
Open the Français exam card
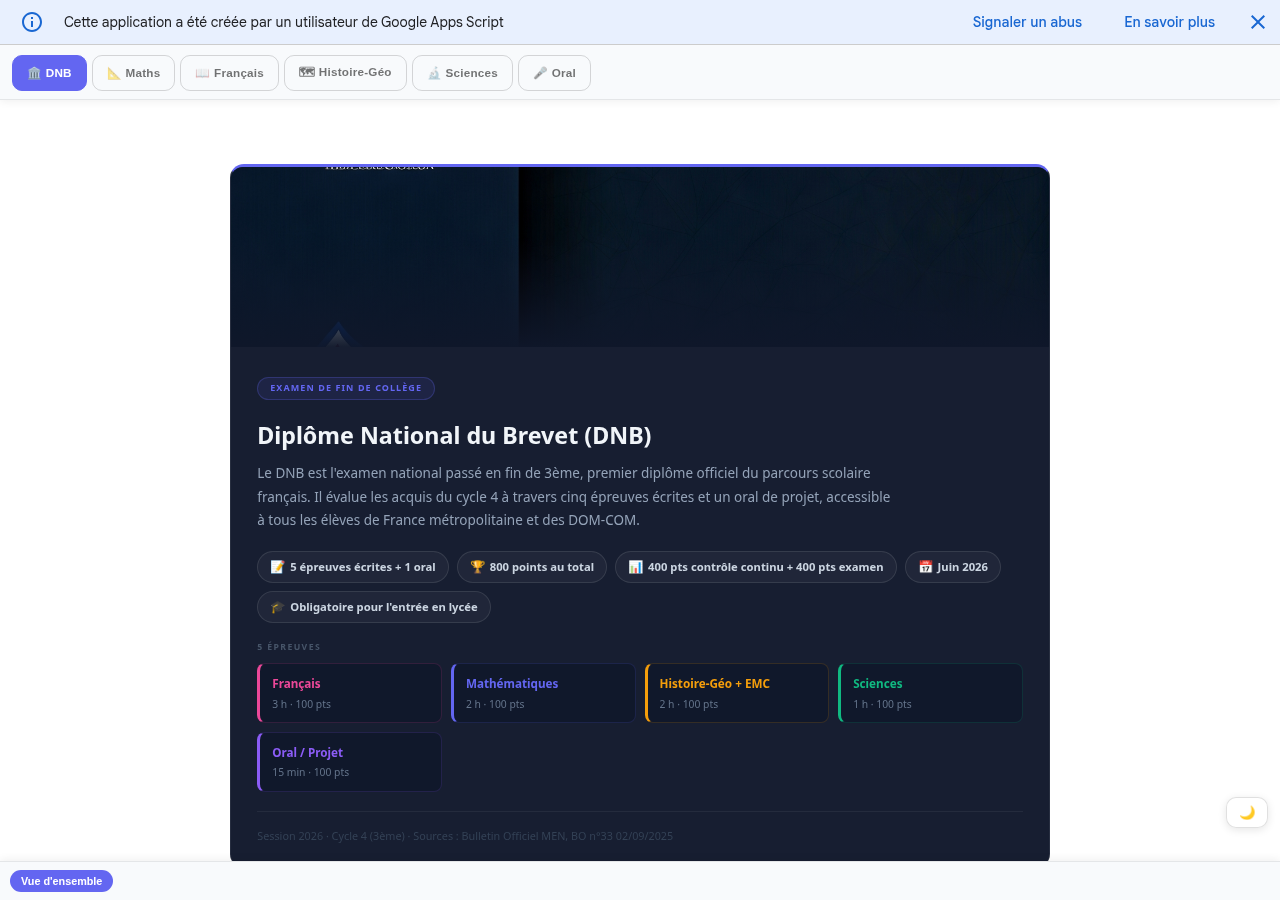(x=349, y=693)
